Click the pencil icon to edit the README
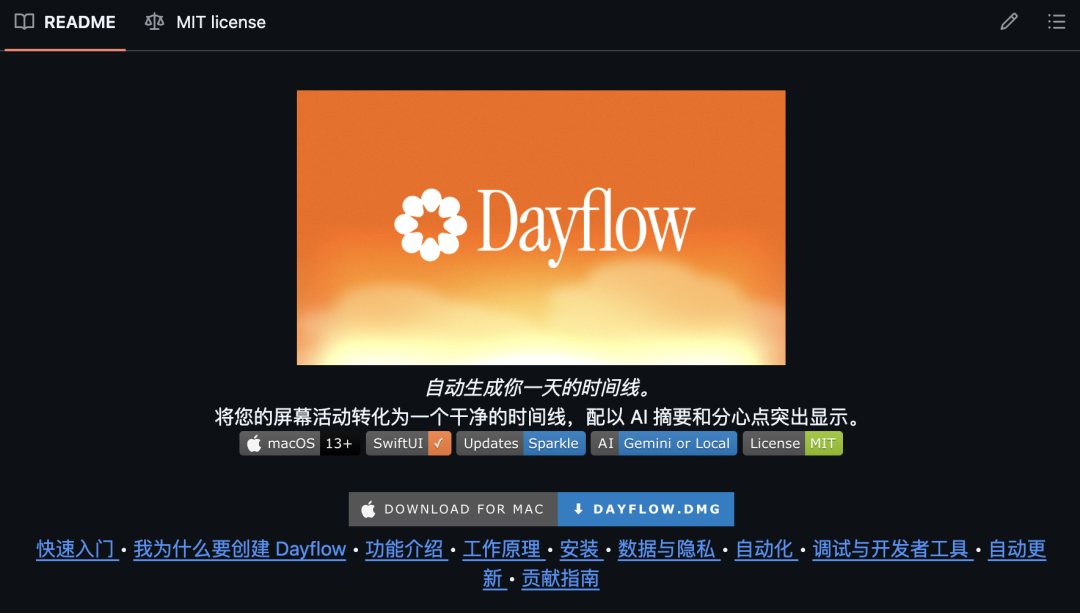1080x613 pixels. click(x=1009, y=21)
